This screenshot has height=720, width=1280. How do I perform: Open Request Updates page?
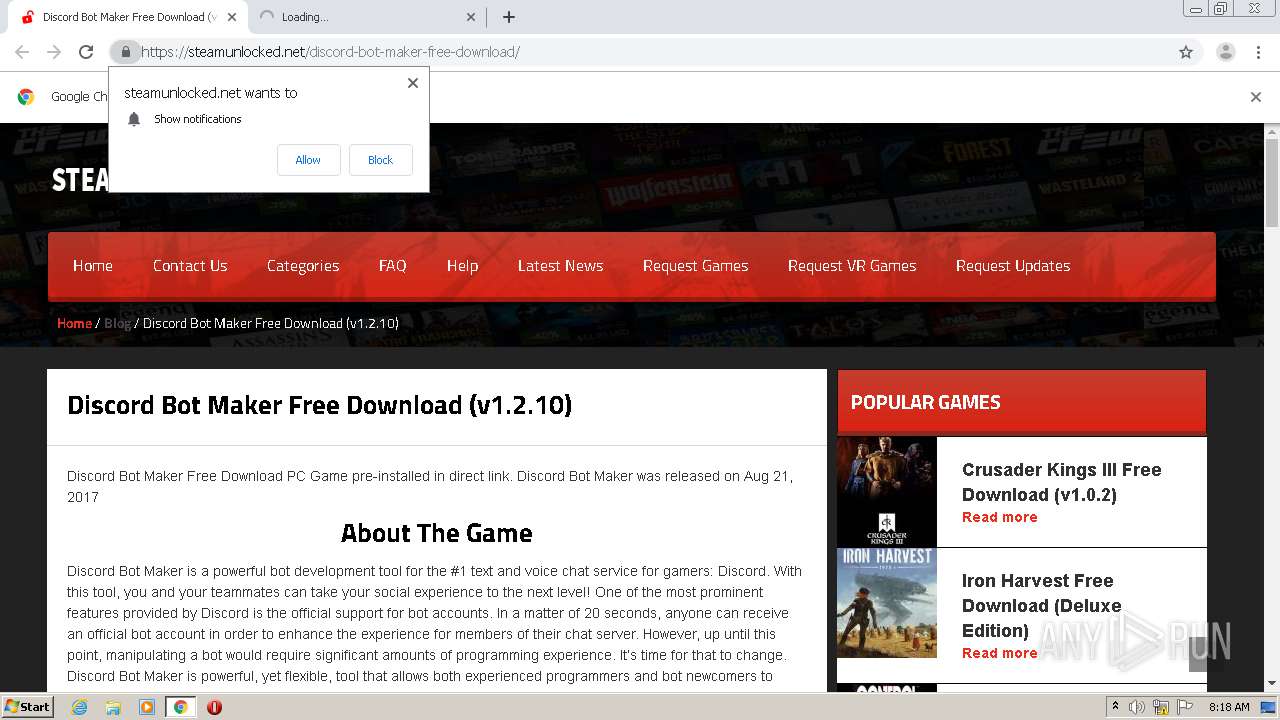1013,266
